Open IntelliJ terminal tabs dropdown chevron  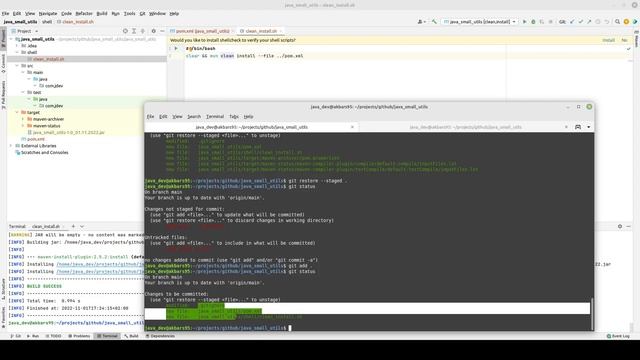pos(82,226)
